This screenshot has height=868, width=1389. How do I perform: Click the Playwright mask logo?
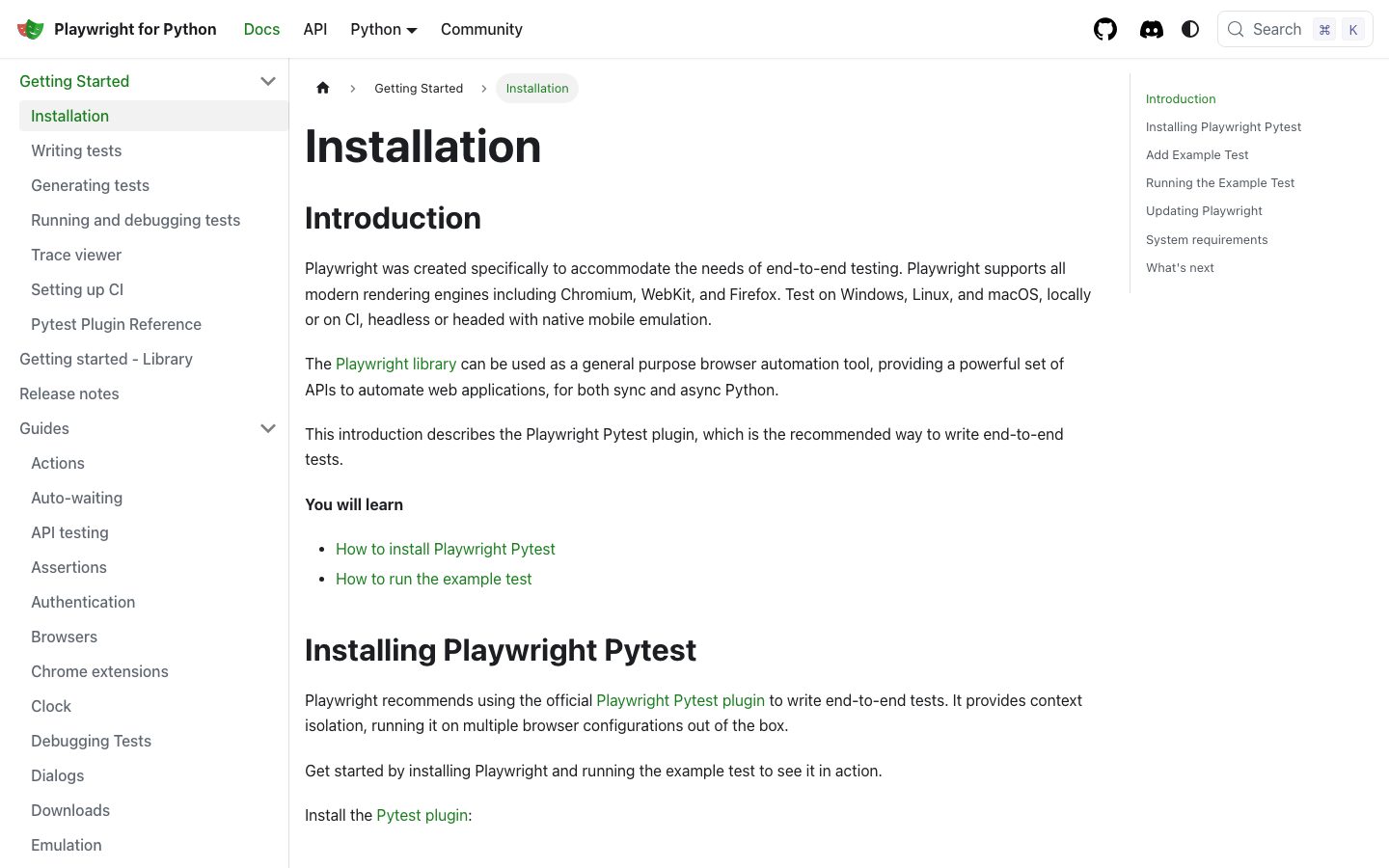tap(31, 29)
